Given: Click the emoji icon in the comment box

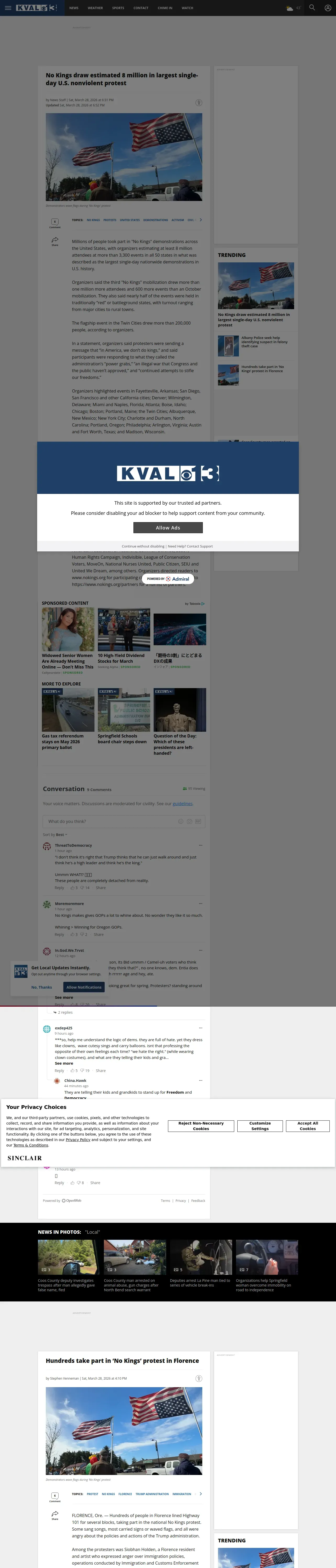Looking at the screenshot, I should (x=181, y=822).
